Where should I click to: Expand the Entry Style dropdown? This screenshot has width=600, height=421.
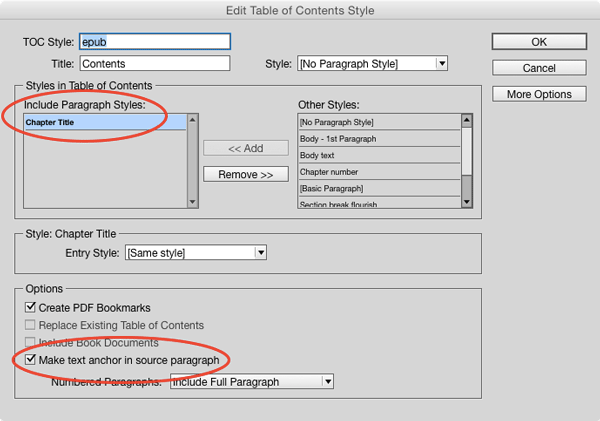[196, 253]
